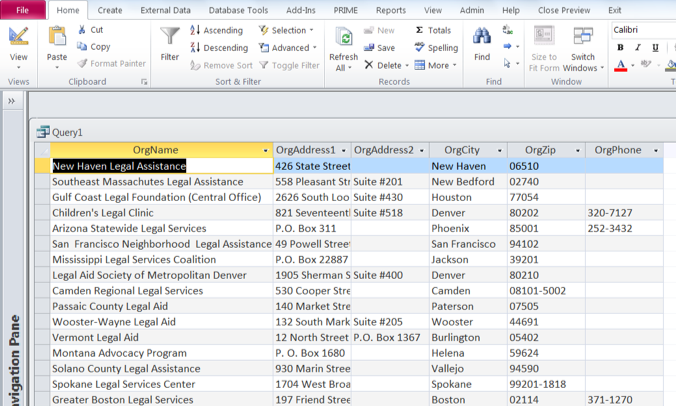Open the OrgName column filter dropdown

265,151
